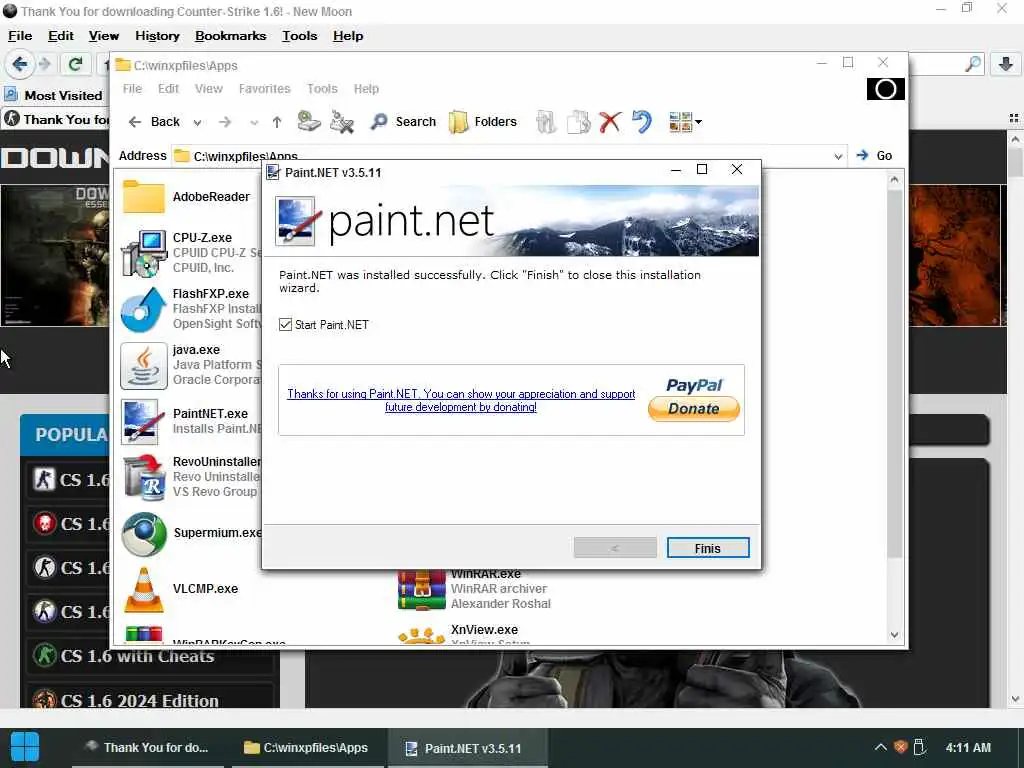Click the Search magnifier in Explorer toolbar
The image size is (1024, 768).
pyautogui.click(x=379, y=121)
